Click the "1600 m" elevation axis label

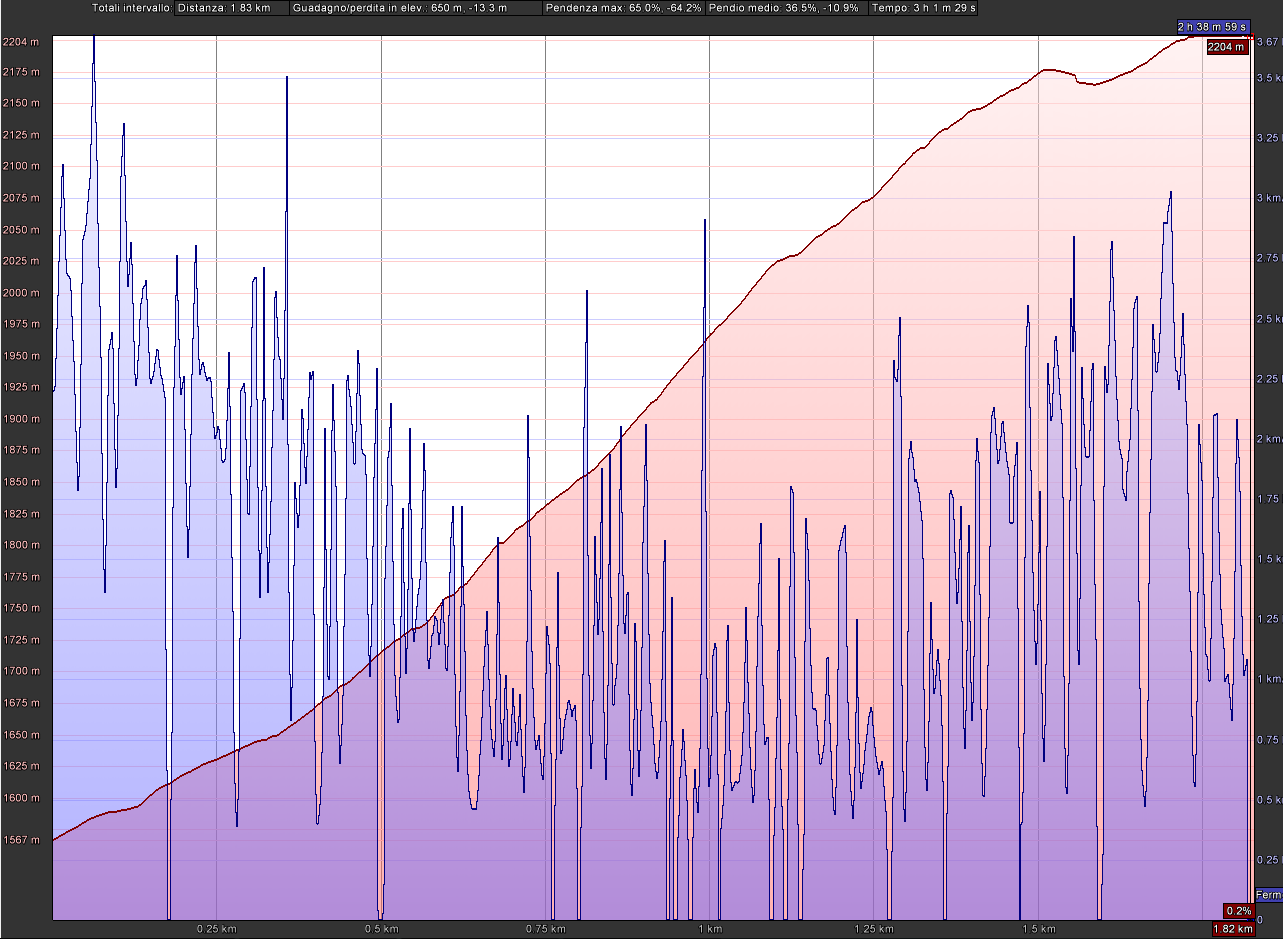22,798
